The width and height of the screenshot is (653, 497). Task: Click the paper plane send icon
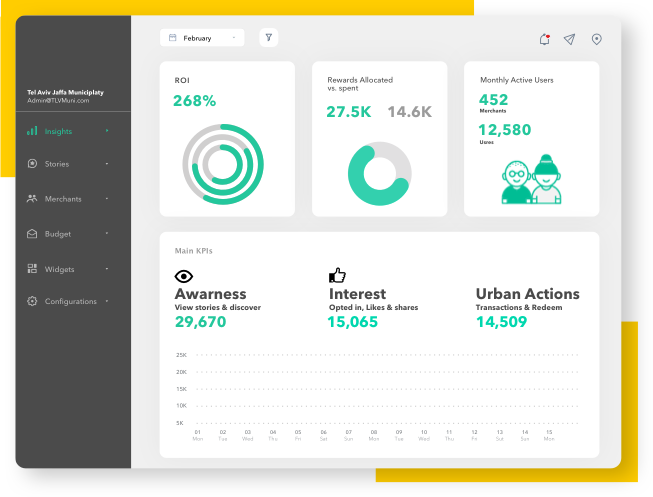[569, 39]
